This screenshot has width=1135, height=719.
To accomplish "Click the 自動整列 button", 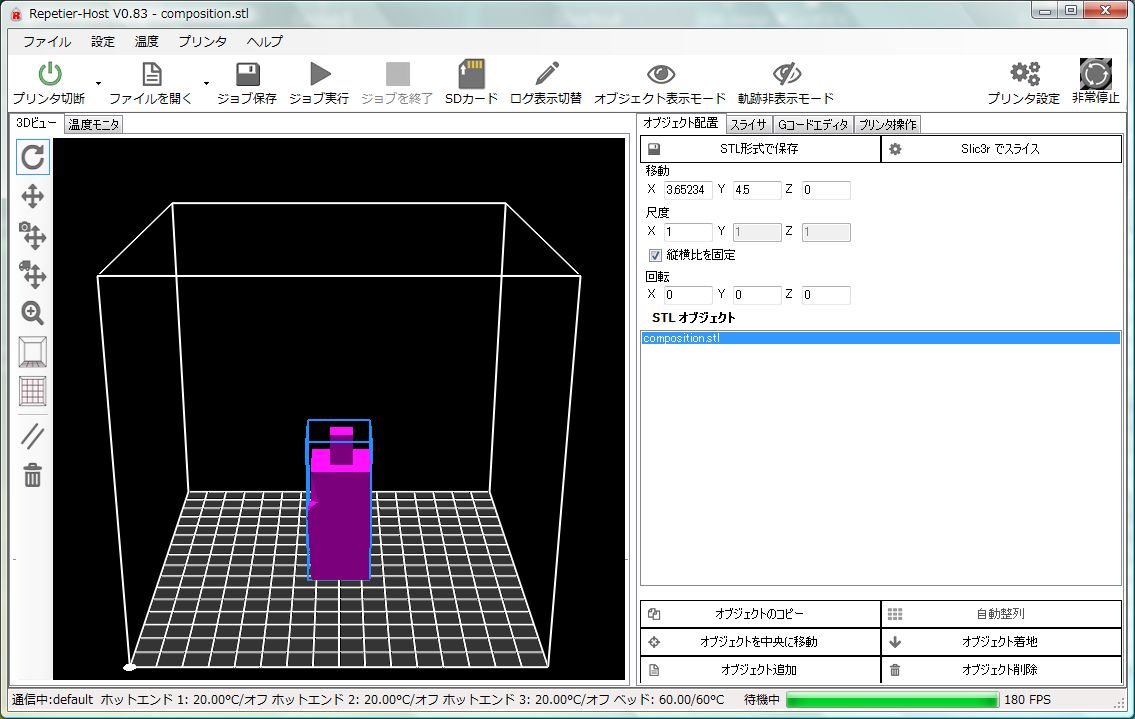I will click(1001, 614).
